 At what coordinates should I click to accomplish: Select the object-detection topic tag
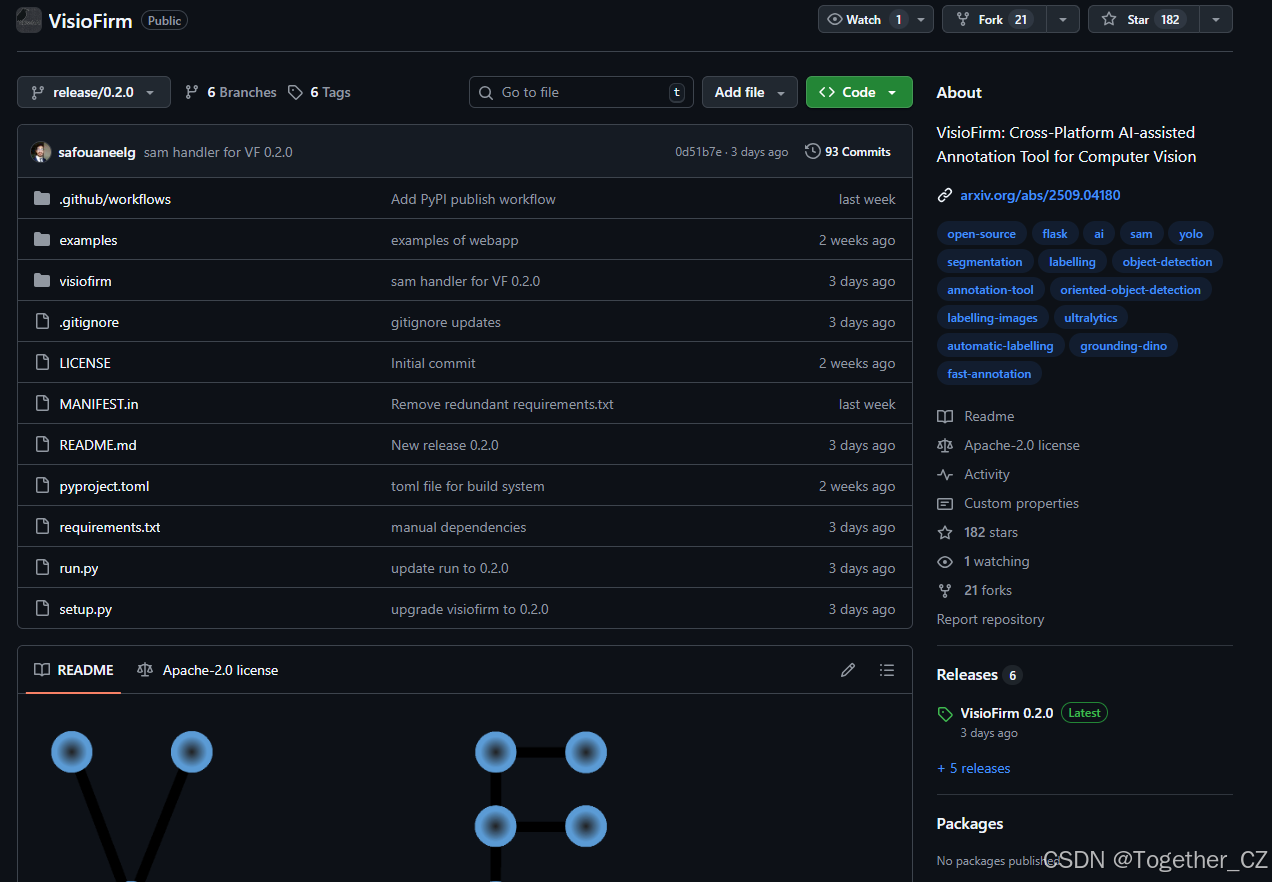(x=1167, y=262)
